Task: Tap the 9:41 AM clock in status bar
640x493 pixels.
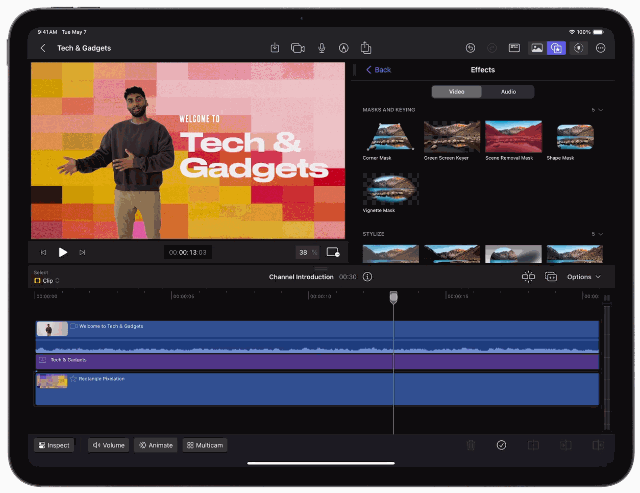Action: pyautogui.click(x=47, y=32)
